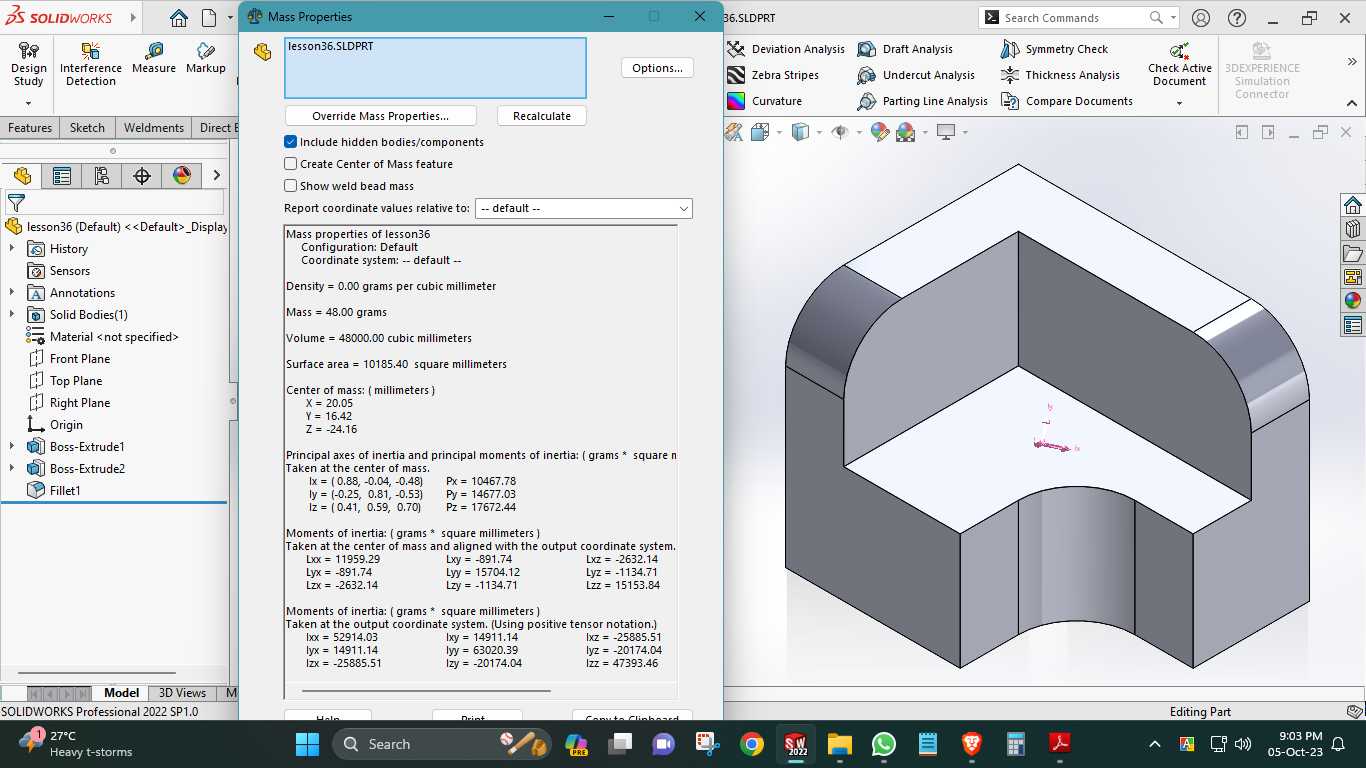
Task: Open the DimXpertManager tab
Action: pyautogui.click(x=142, y=176)
